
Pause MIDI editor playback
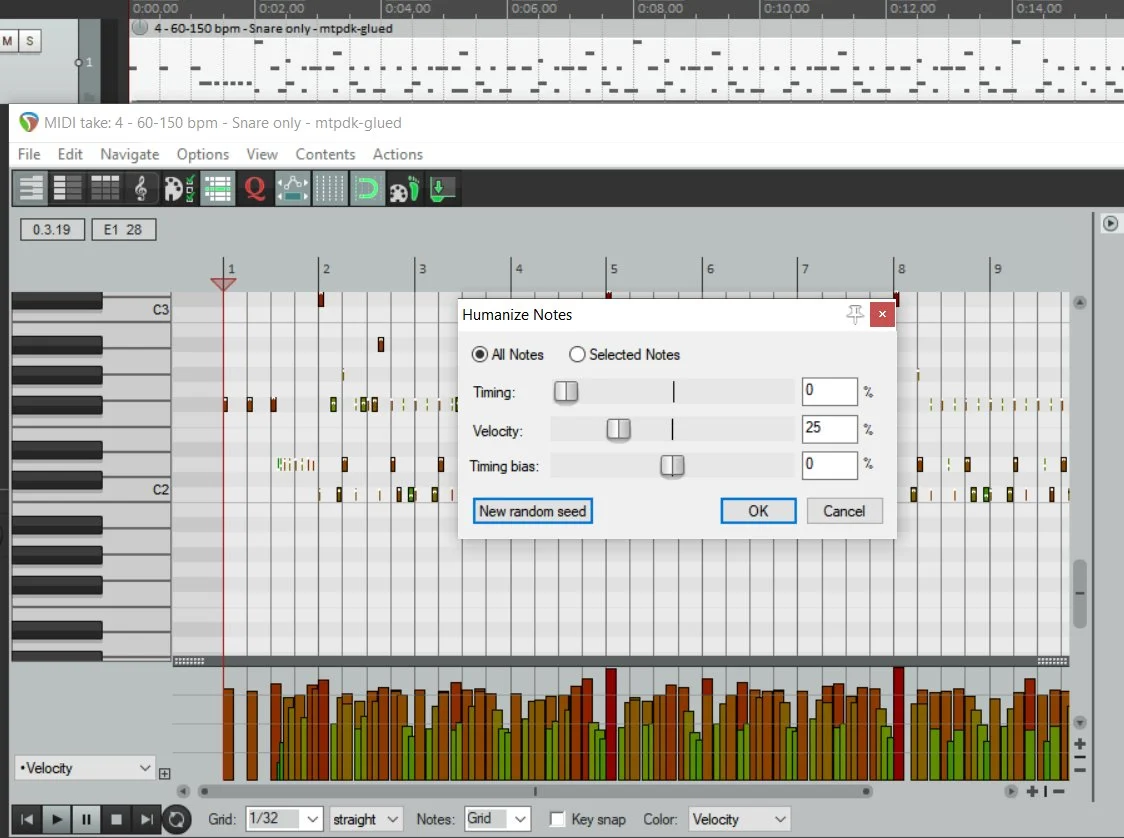pos(86,819)
